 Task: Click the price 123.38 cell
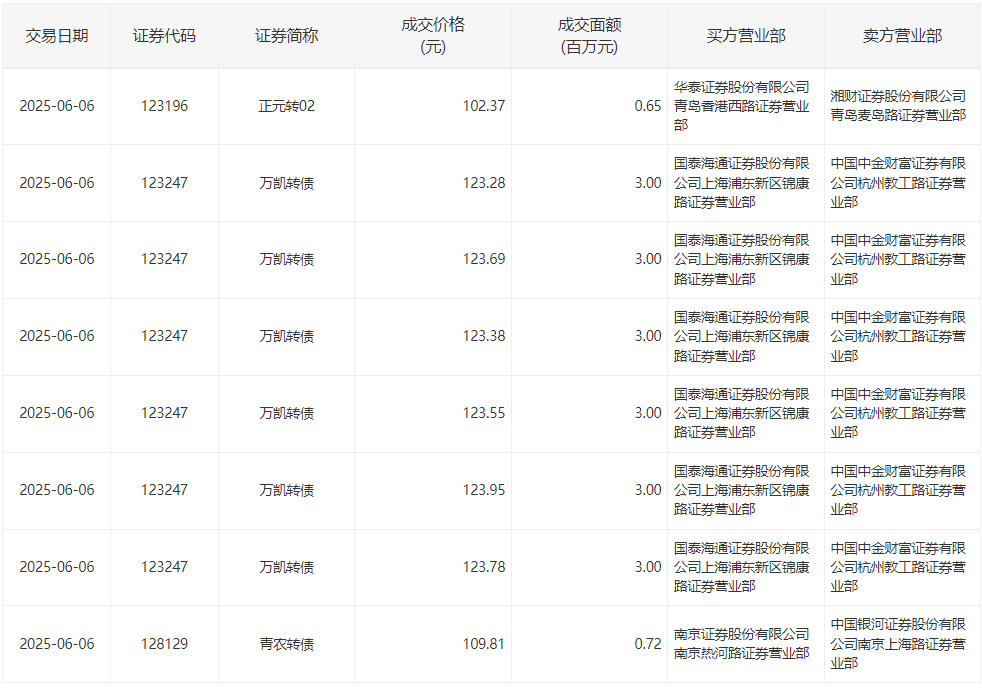433,336
